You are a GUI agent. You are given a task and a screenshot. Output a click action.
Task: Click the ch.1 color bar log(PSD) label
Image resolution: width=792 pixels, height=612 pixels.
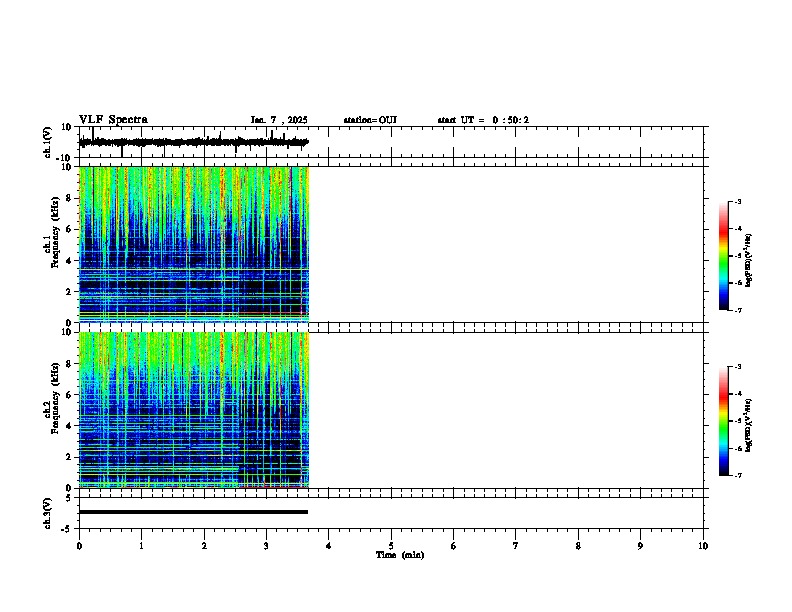749,260
